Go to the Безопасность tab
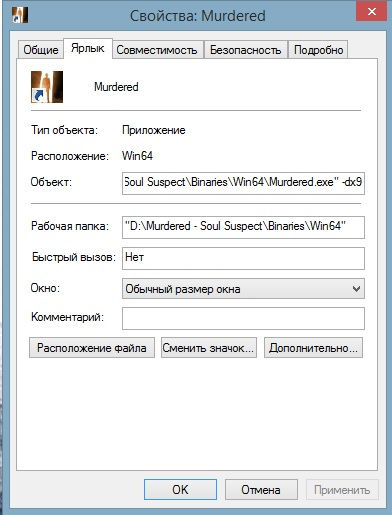 coord(246,50)
